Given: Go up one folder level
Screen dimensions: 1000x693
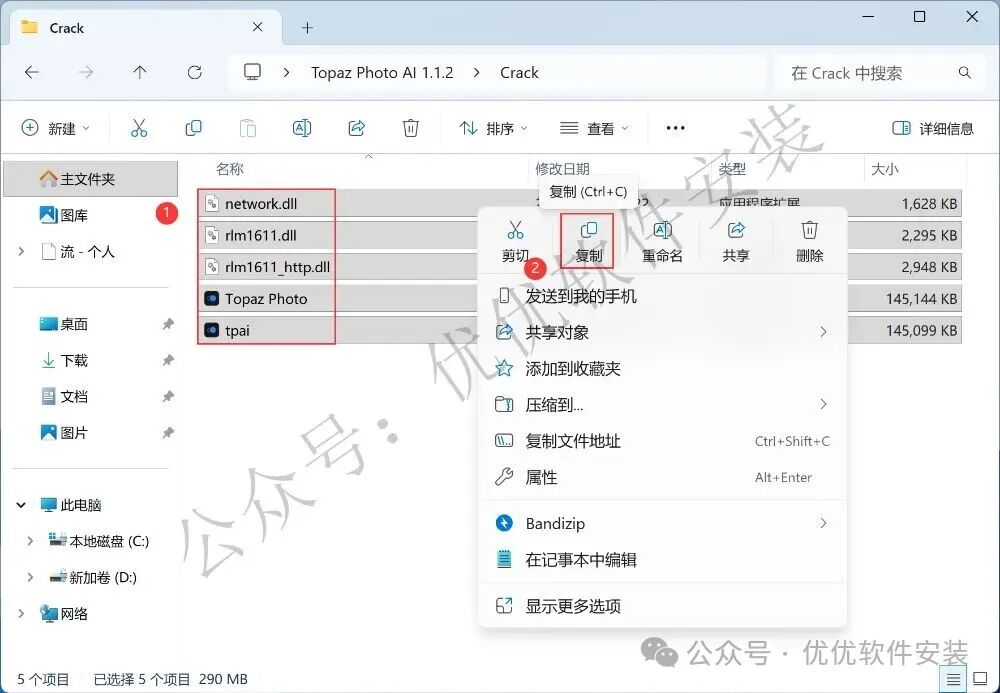Looking at the screenshot, I should 140,72.
